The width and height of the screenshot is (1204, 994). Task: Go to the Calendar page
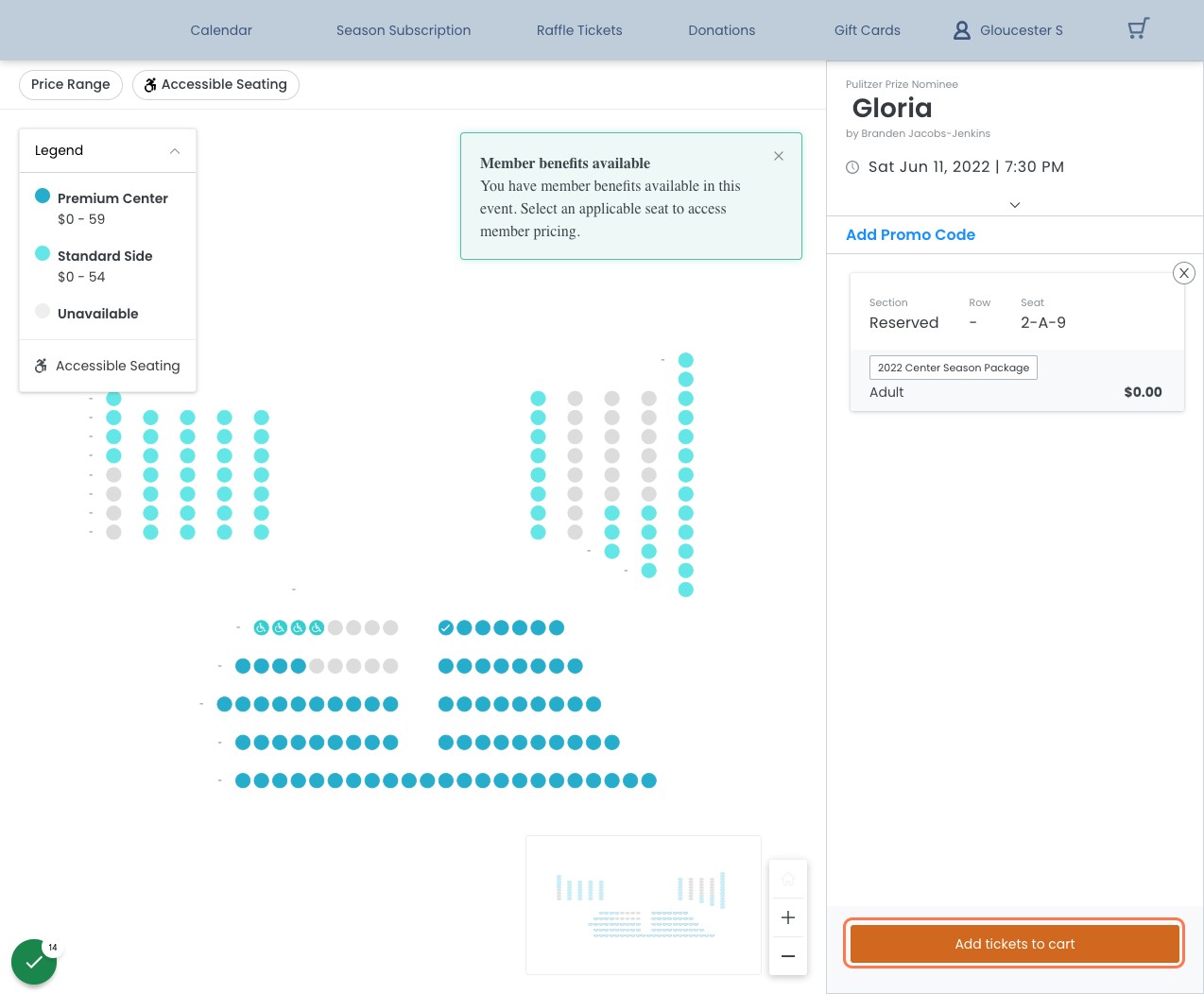(221, 30)
